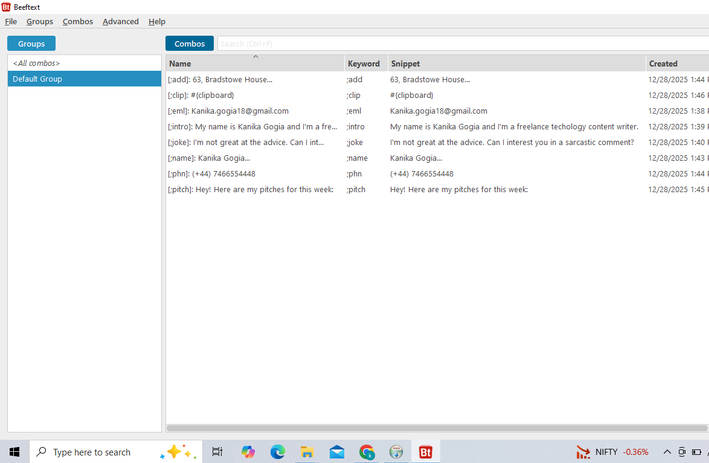
Task: Open the NIFTY stock widget
Action: pyautogui.click(x=612, y=452)
